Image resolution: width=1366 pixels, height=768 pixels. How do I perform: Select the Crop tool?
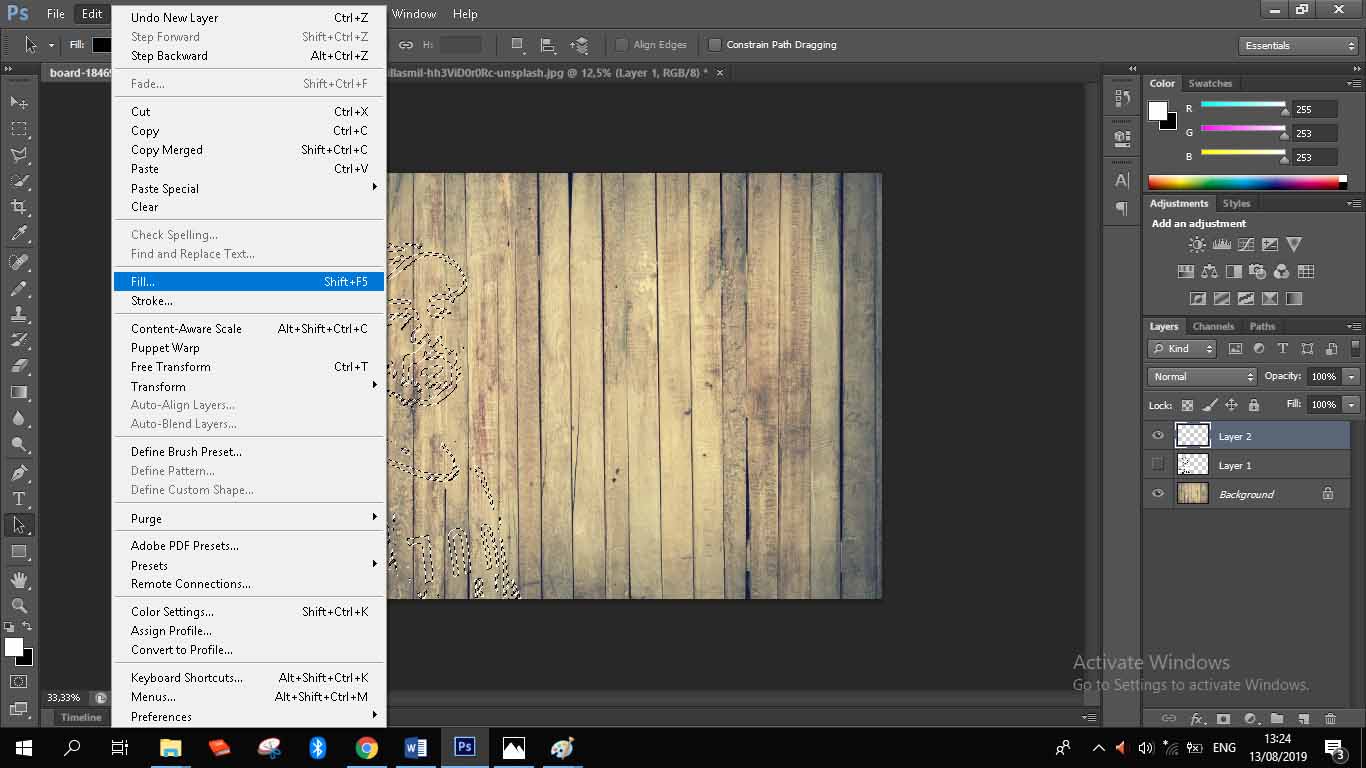point(19,207)
